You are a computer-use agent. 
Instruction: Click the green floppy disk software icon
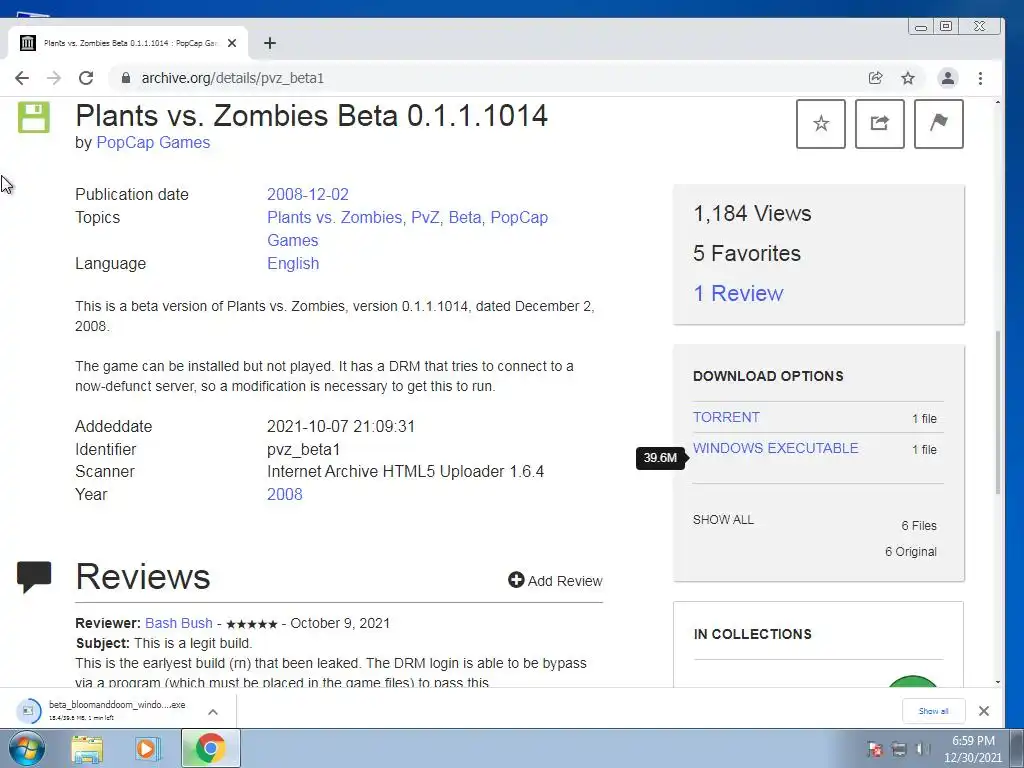pos(33,118)
